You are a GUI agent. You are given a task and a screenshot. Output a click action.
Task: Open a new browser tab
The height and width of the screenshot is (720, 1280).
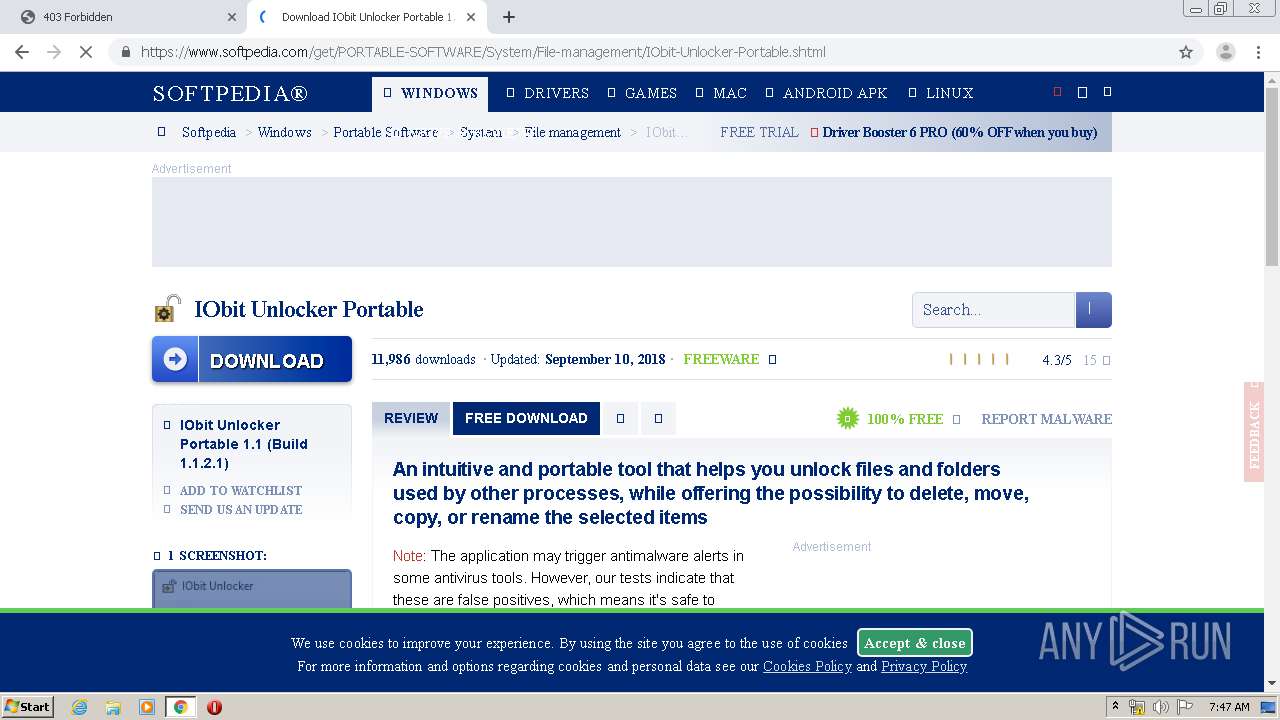(x=509, y=17)
